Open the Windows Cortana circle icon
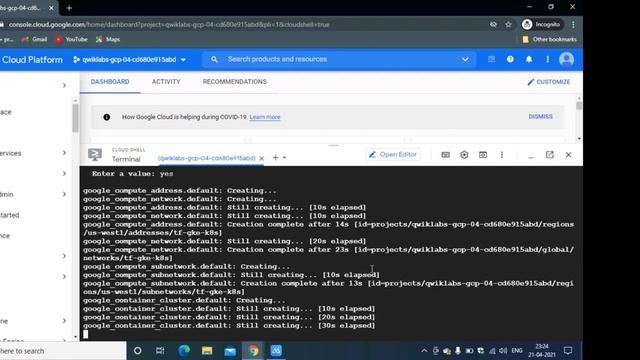 point(138,351)
